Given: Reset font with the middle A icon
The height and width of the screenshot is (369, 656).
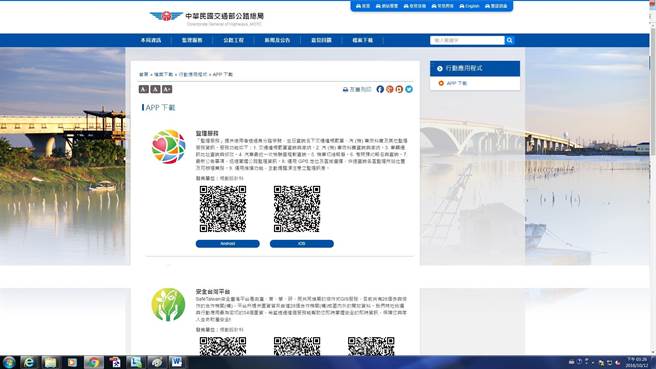Looking at the screenshot, I should 155,89.
